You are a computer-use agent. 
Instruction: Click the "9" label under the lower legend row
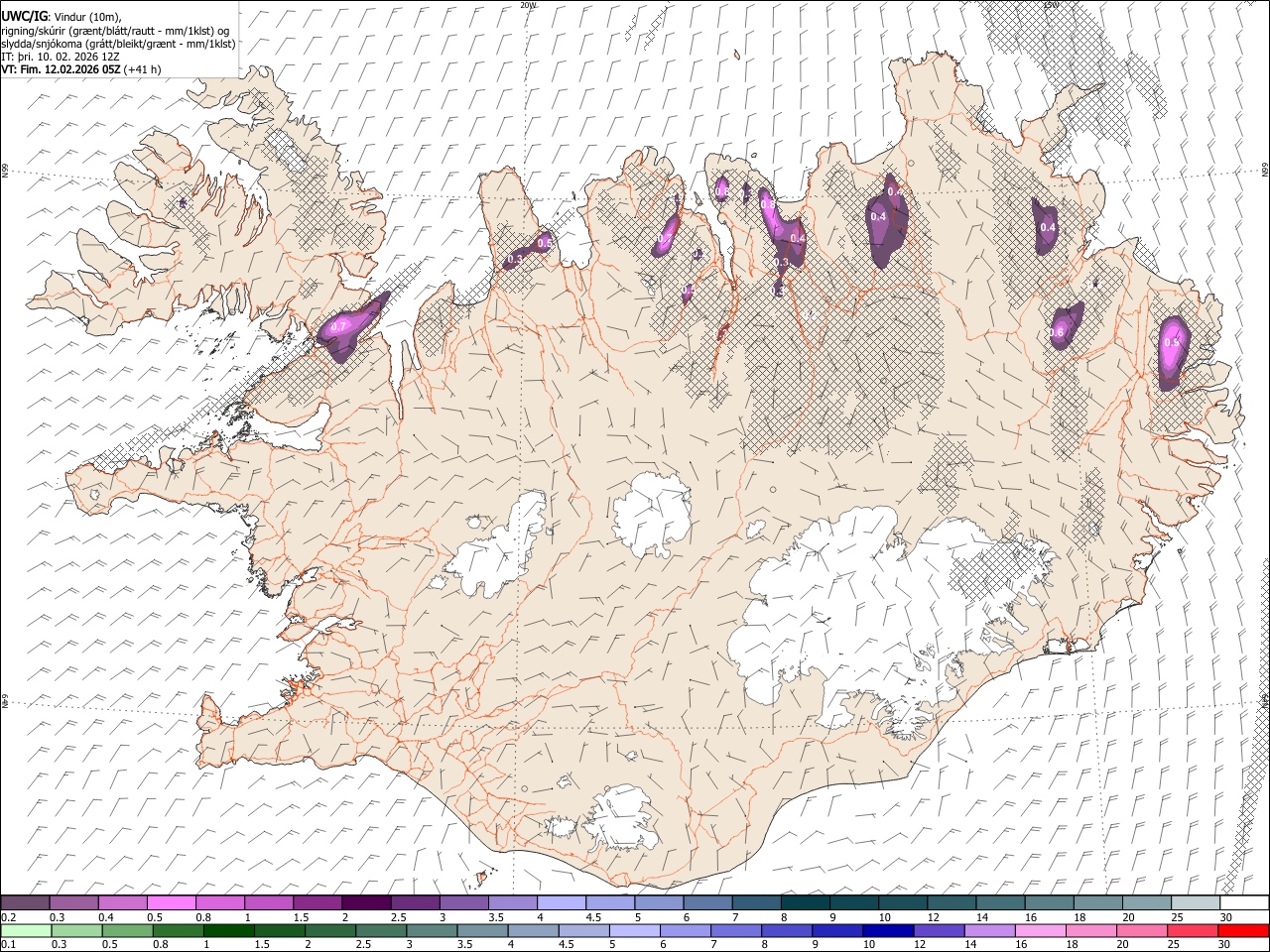point(816,944)
